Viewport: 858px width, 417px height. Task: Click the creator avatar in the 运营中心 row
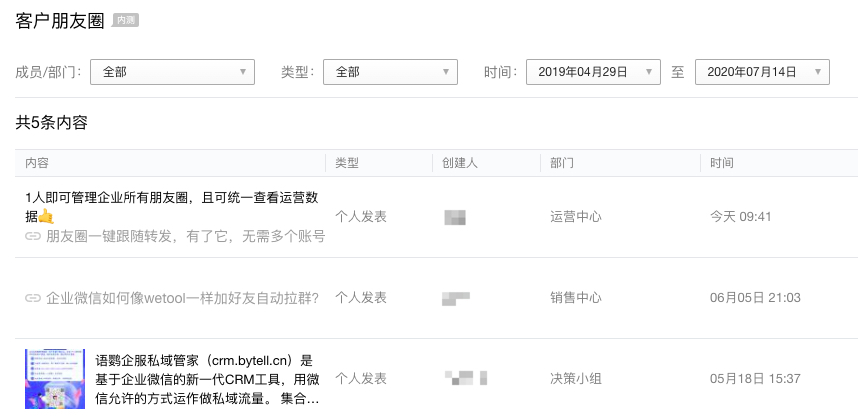pyautogui.click(x=454, y=216)
